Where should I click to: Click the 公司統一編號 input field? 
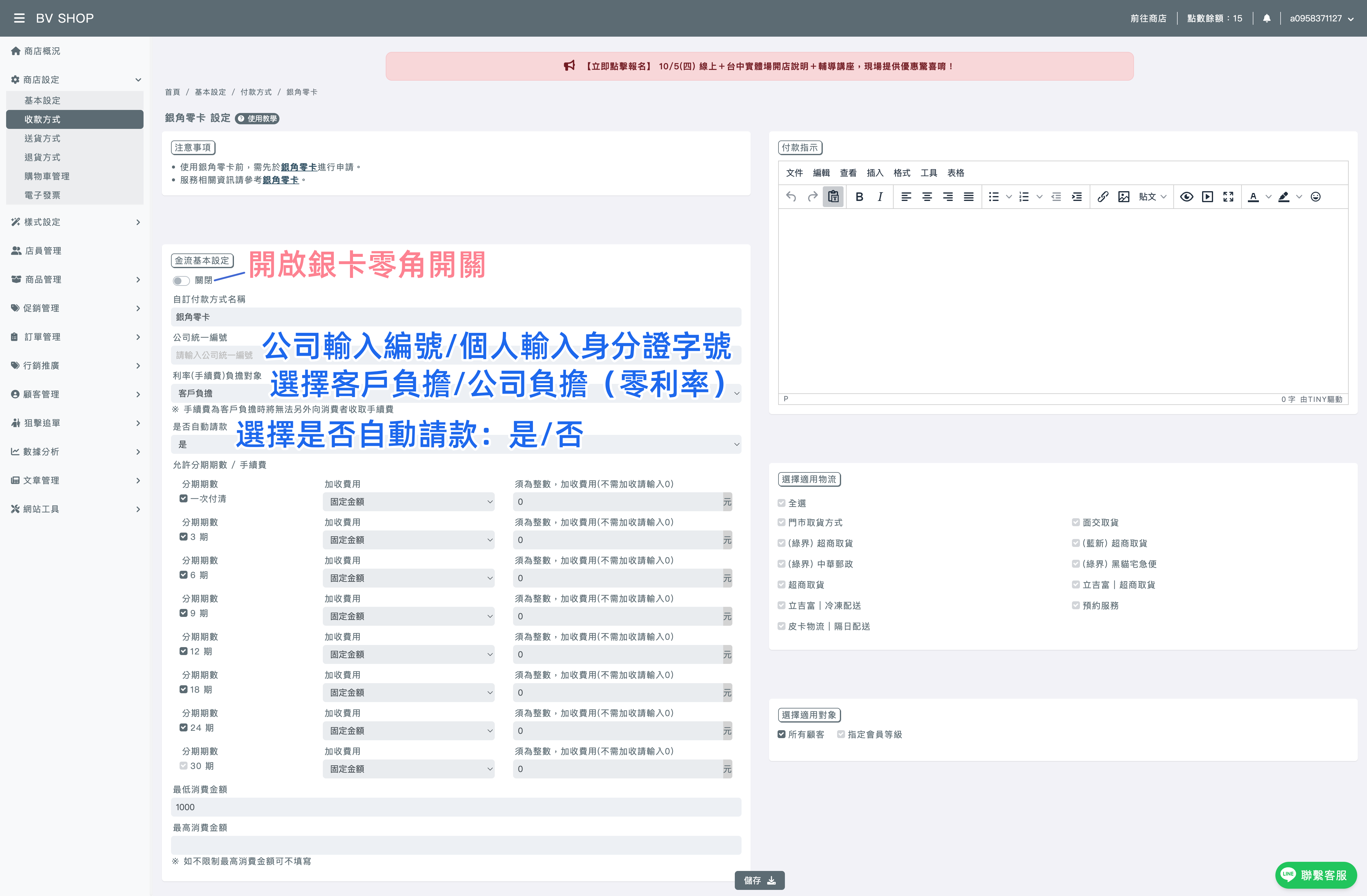pyautogui.click(x=456, y=355)
